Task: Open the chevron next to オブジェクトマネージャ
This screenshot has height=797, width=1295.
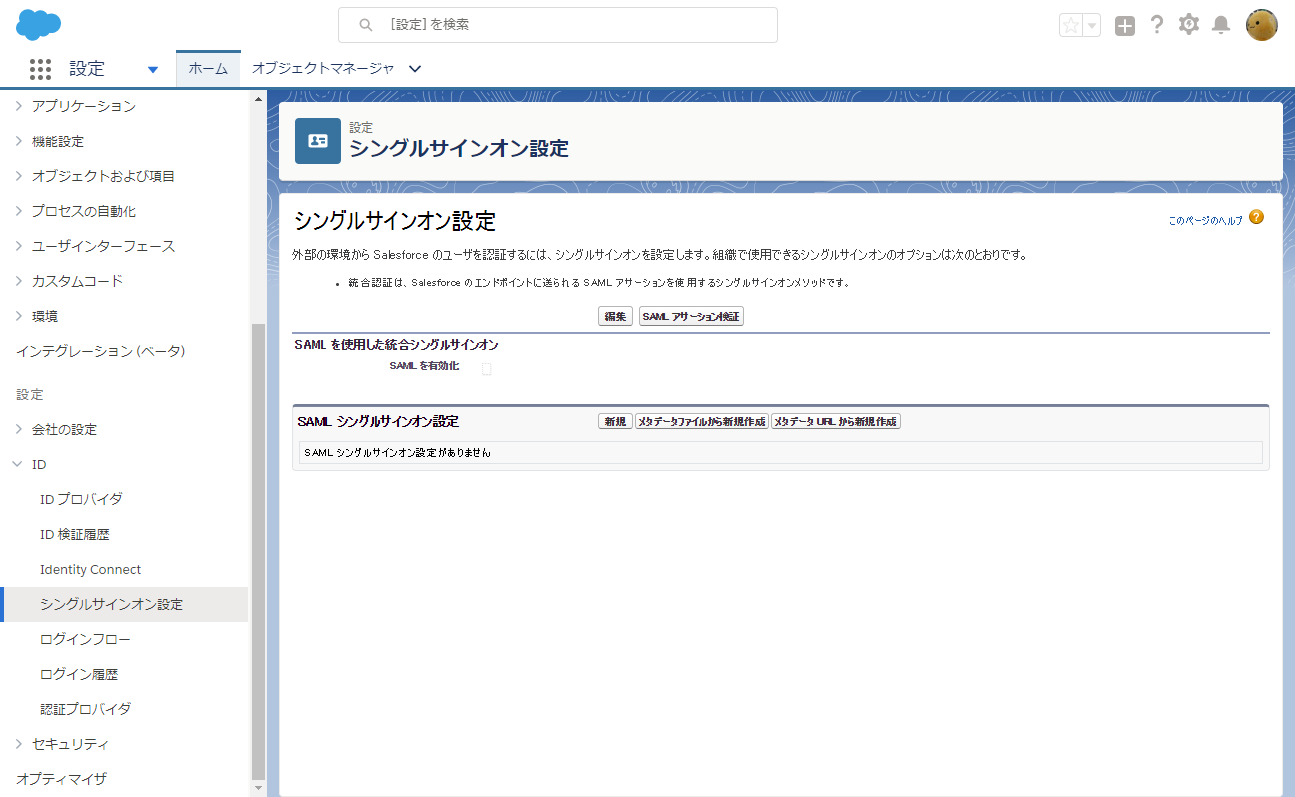Action: click(x=416, y=69)
